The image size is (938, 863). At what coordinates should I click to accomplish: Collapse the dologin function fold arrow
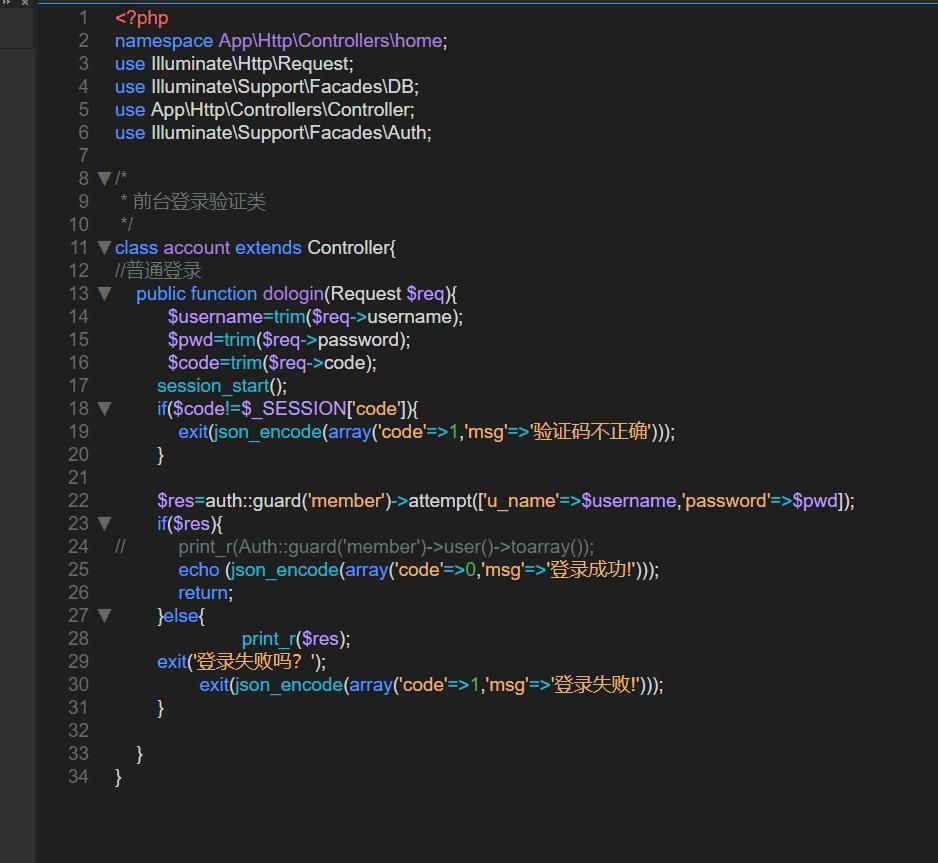[x=106, y=293]
